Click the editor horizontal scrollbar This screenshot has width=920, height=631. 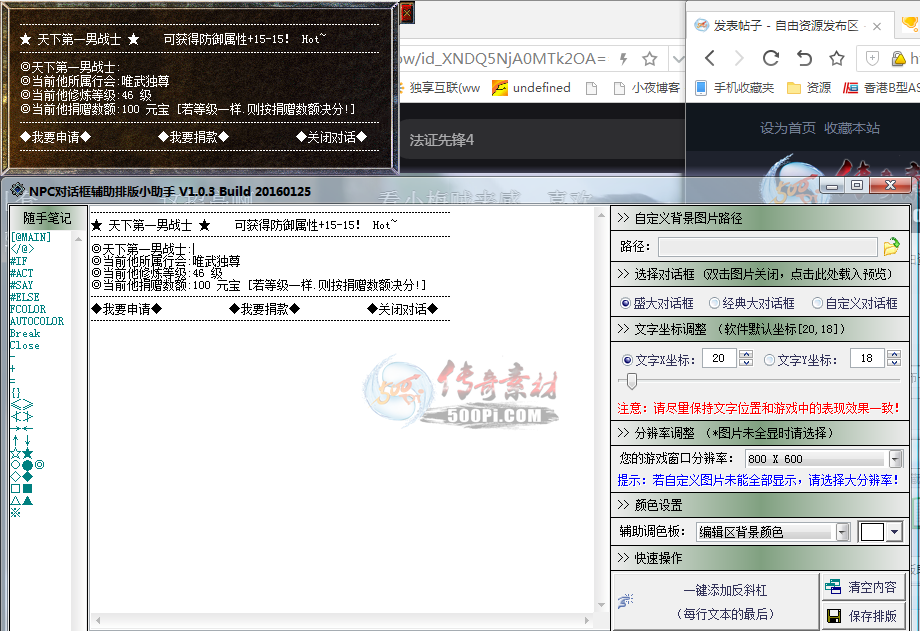coord(343,620)
